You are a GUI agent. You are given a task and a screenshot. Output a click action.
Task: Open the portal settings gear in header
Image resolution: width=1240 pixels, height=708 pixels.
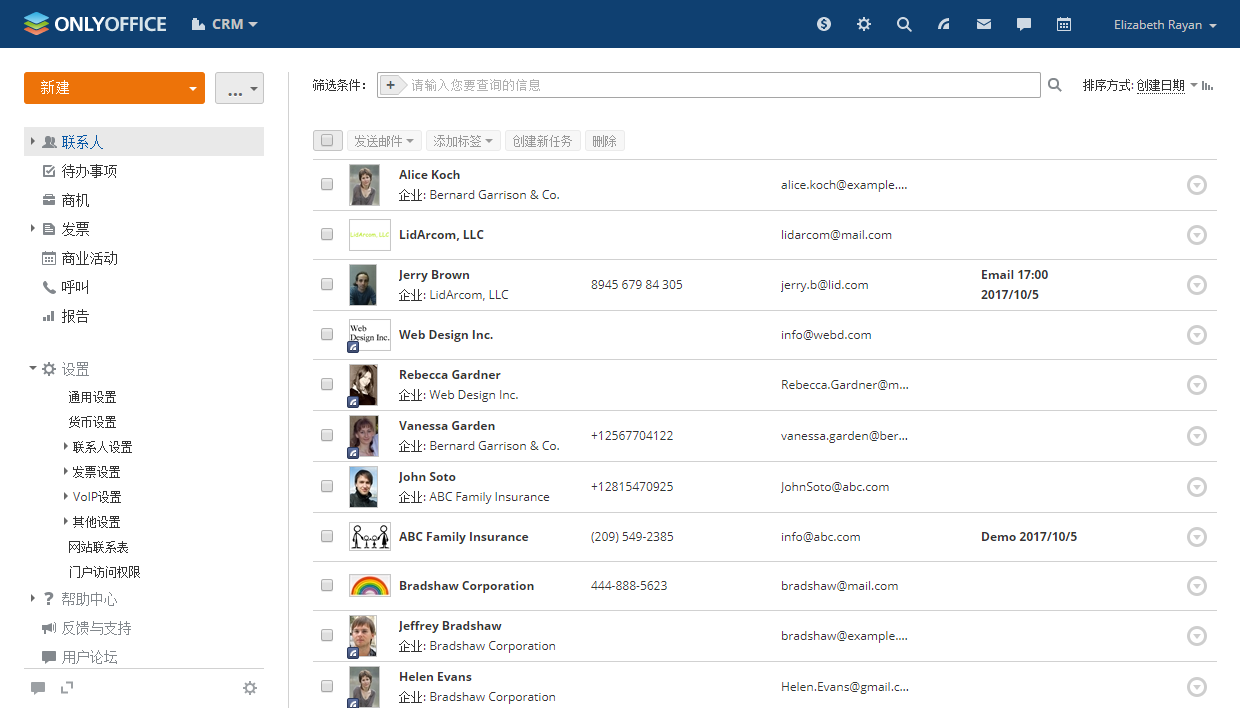point(864,24)
